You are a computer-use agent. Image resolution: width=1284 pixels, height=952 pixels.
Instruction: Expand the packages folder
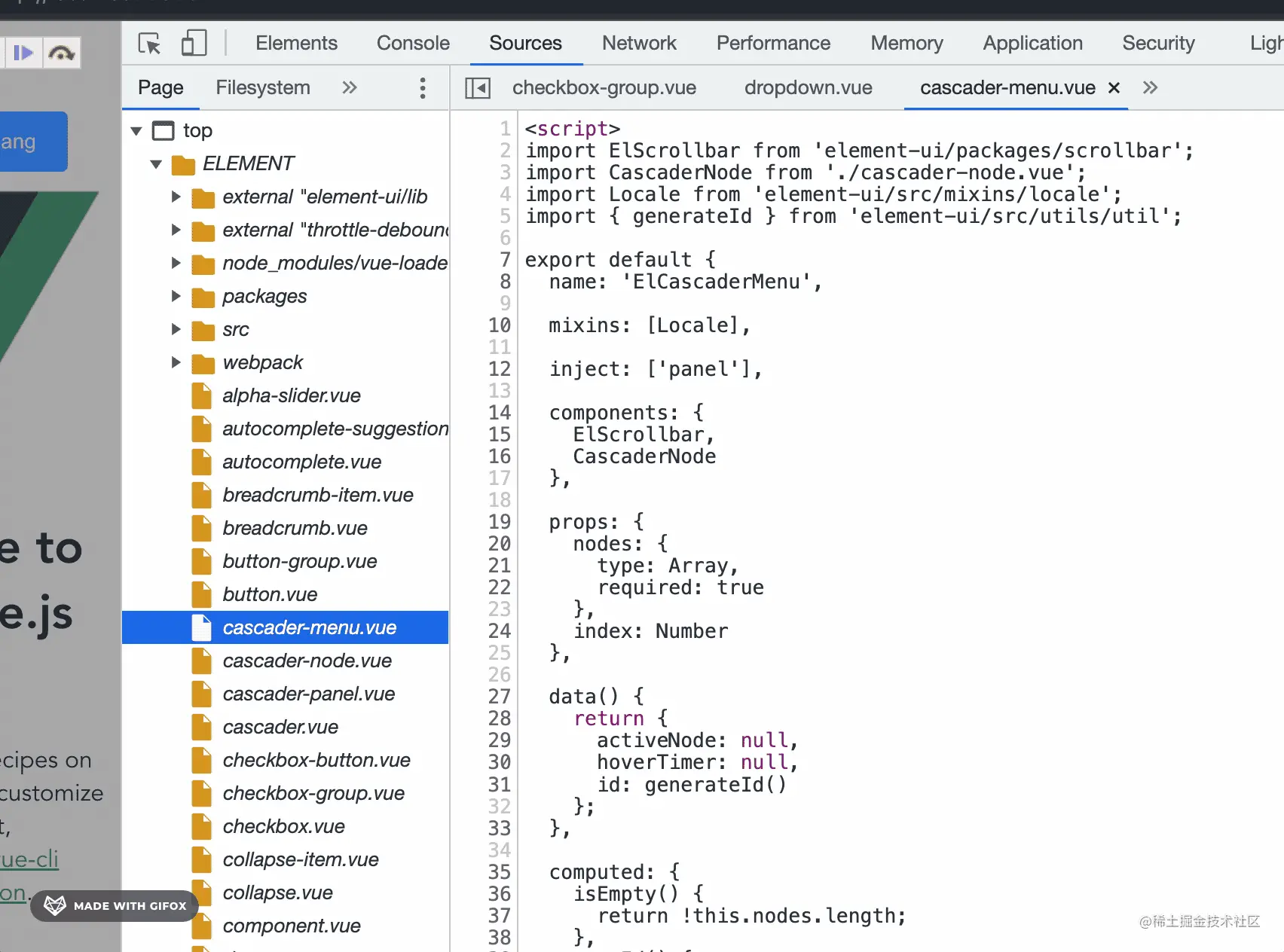(x=176, y=296)
